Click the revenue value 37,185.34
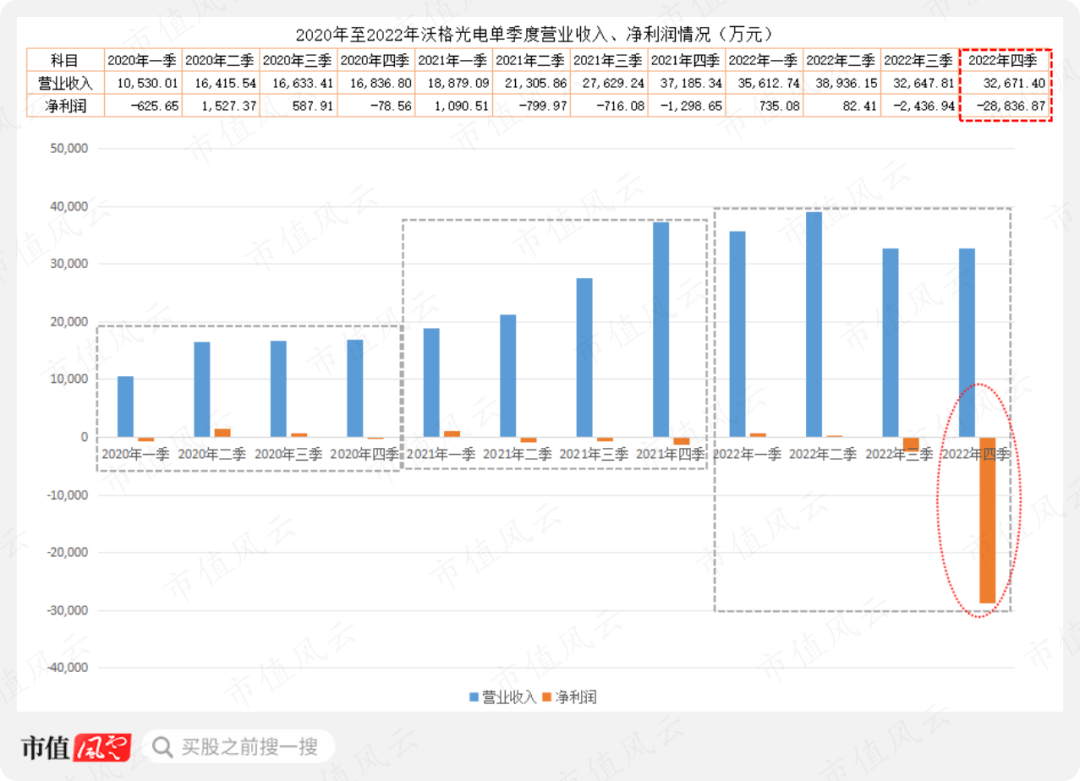1080x781 pixels. coord(691,83)
